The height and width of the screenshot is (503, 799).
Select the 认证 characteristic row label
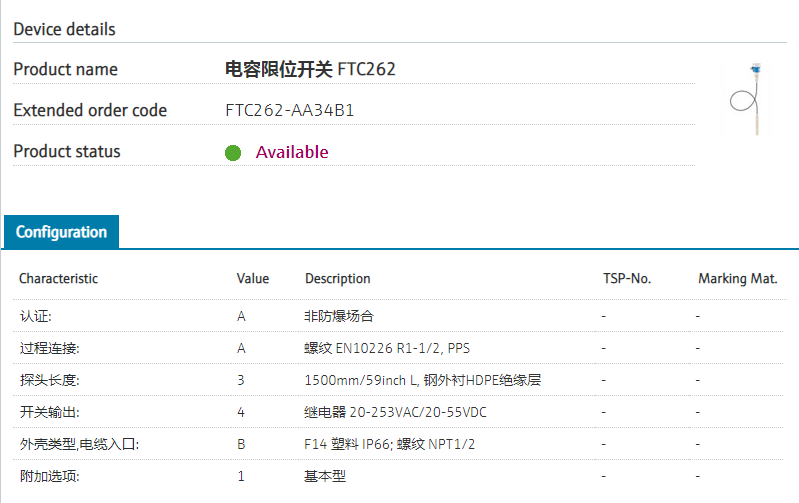36,316
